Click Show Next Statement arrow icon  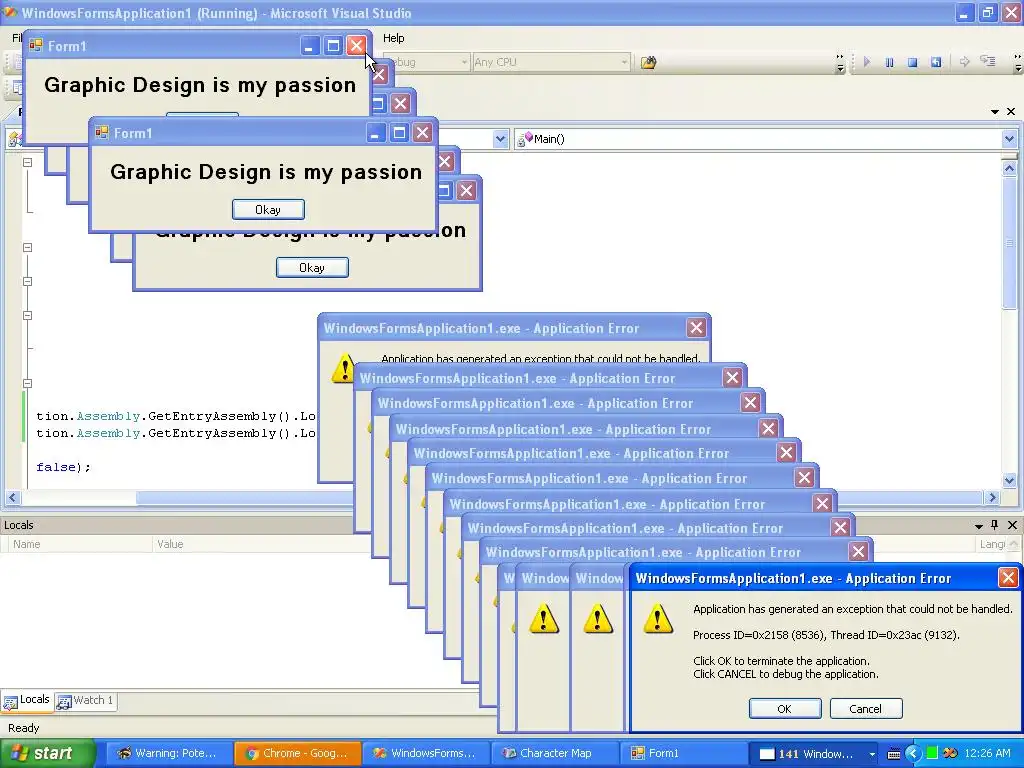[965, 61]
